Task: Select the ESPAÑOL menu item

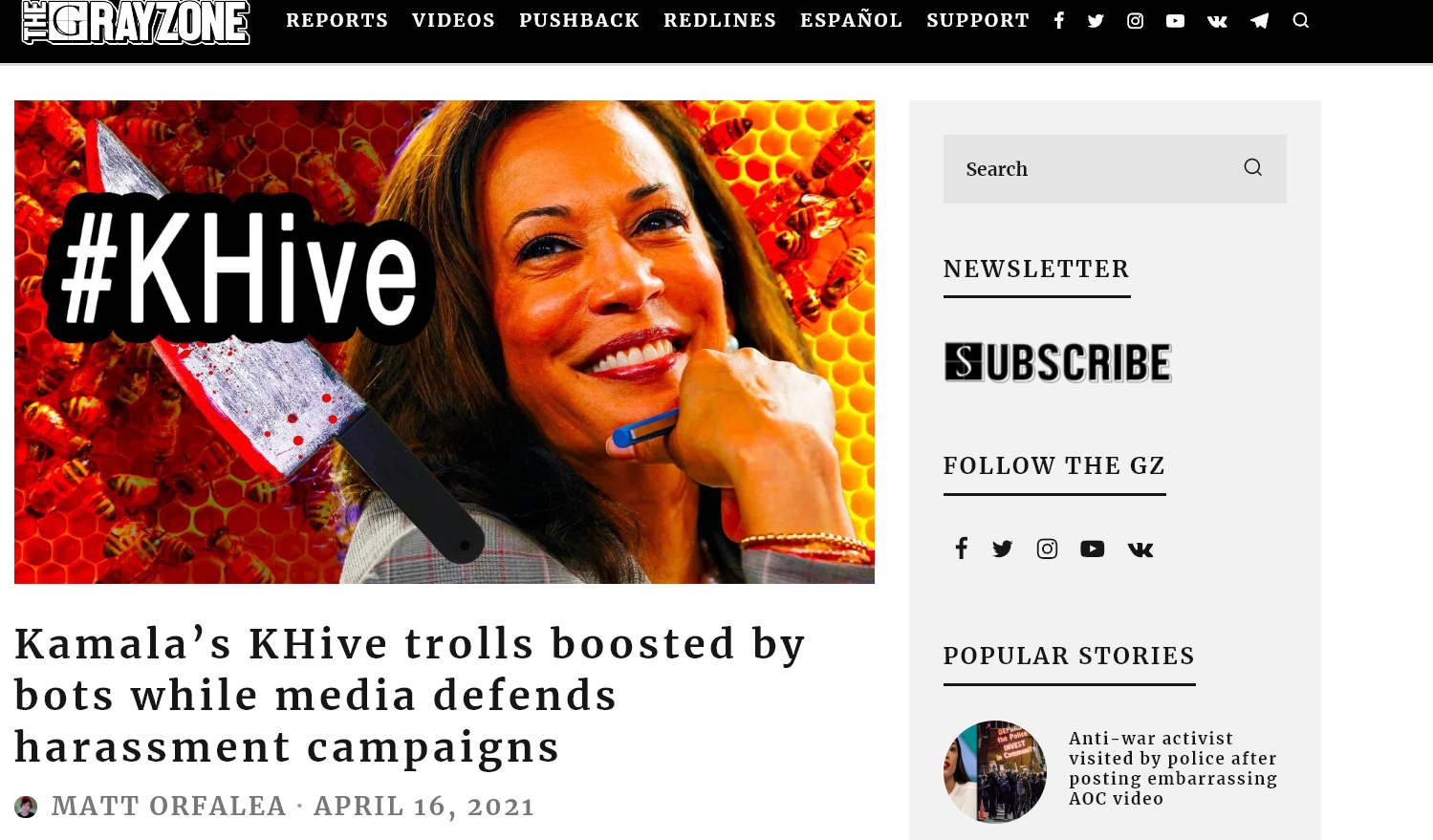Action: coord(851,19)
